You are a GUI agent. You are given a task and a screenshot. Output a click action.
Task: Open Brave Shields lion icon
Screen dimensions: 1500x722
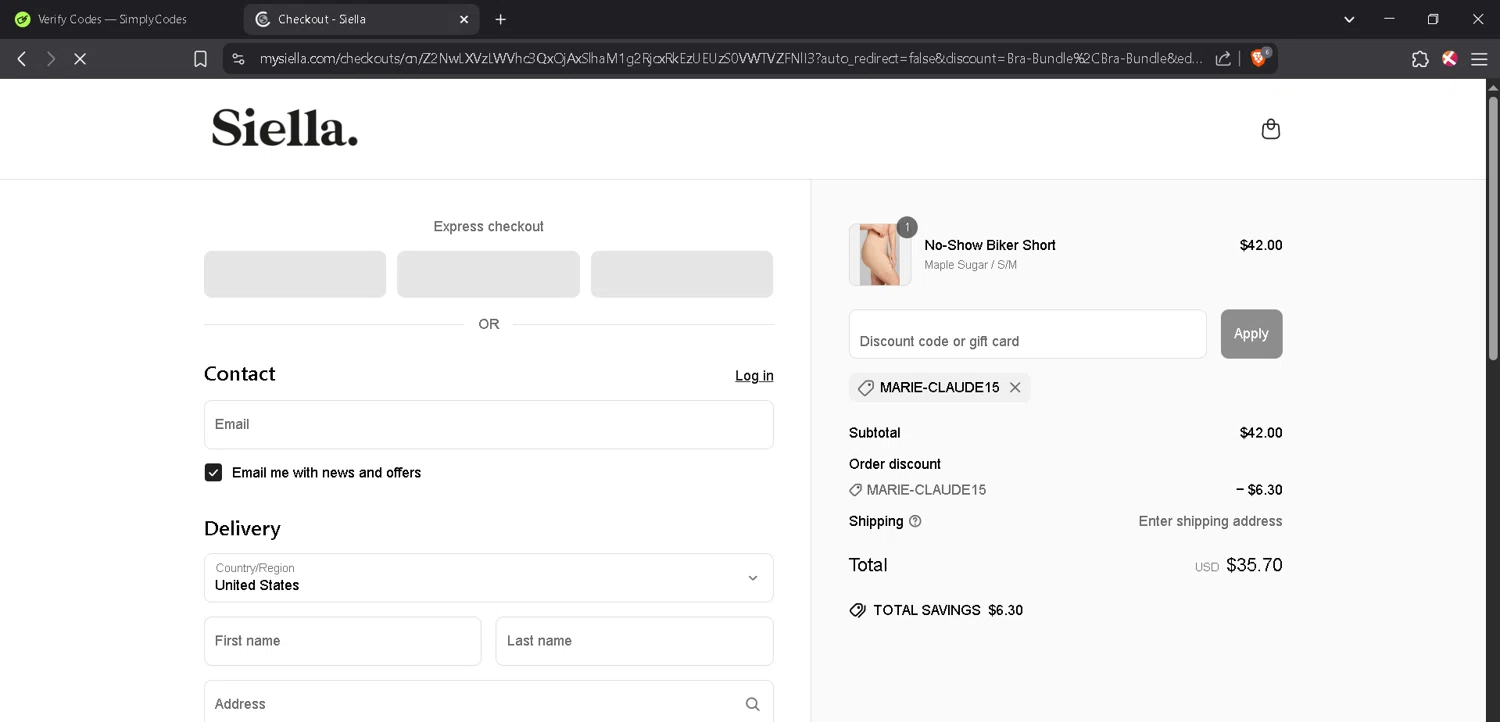[x=1259, y=58]
